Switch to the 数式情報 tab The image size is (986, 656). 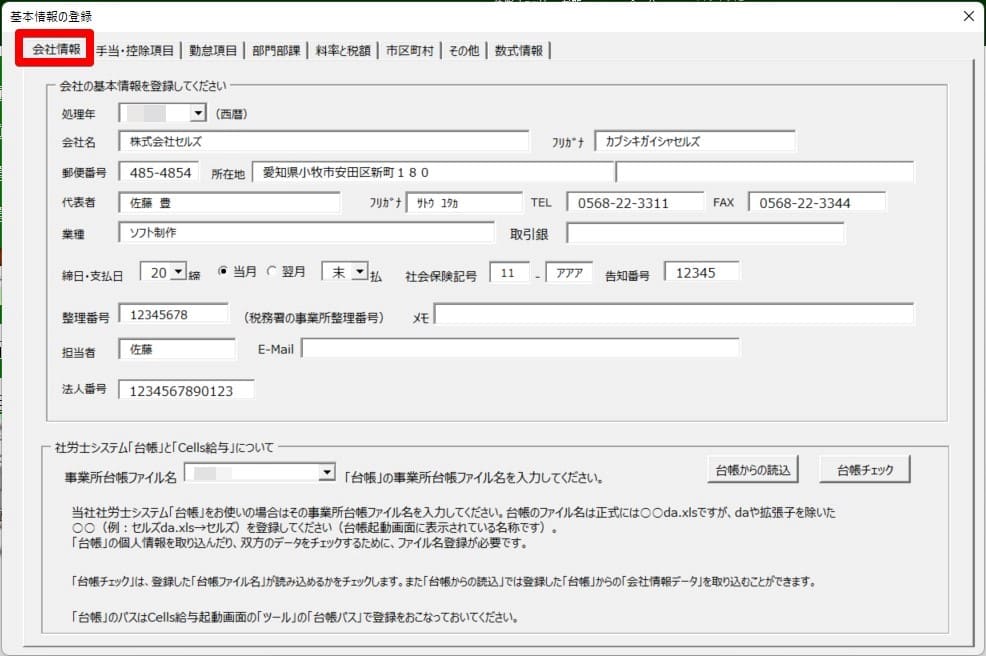click(x=520, y=51)
